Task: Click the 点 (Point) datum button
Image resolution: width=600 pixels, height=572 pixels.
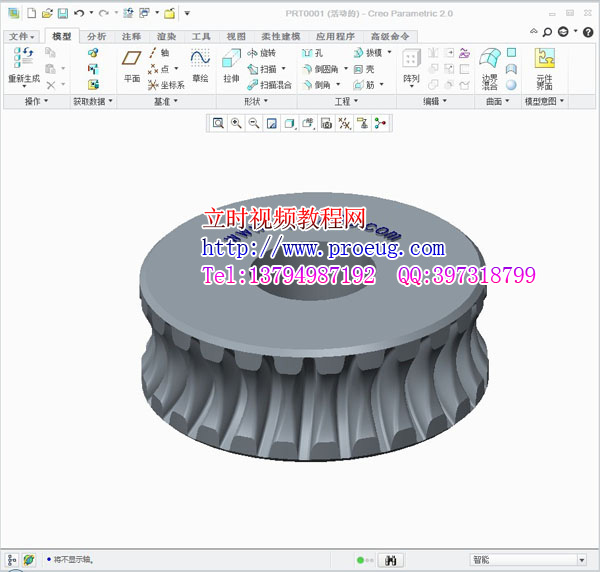Action: pos(159,69)
